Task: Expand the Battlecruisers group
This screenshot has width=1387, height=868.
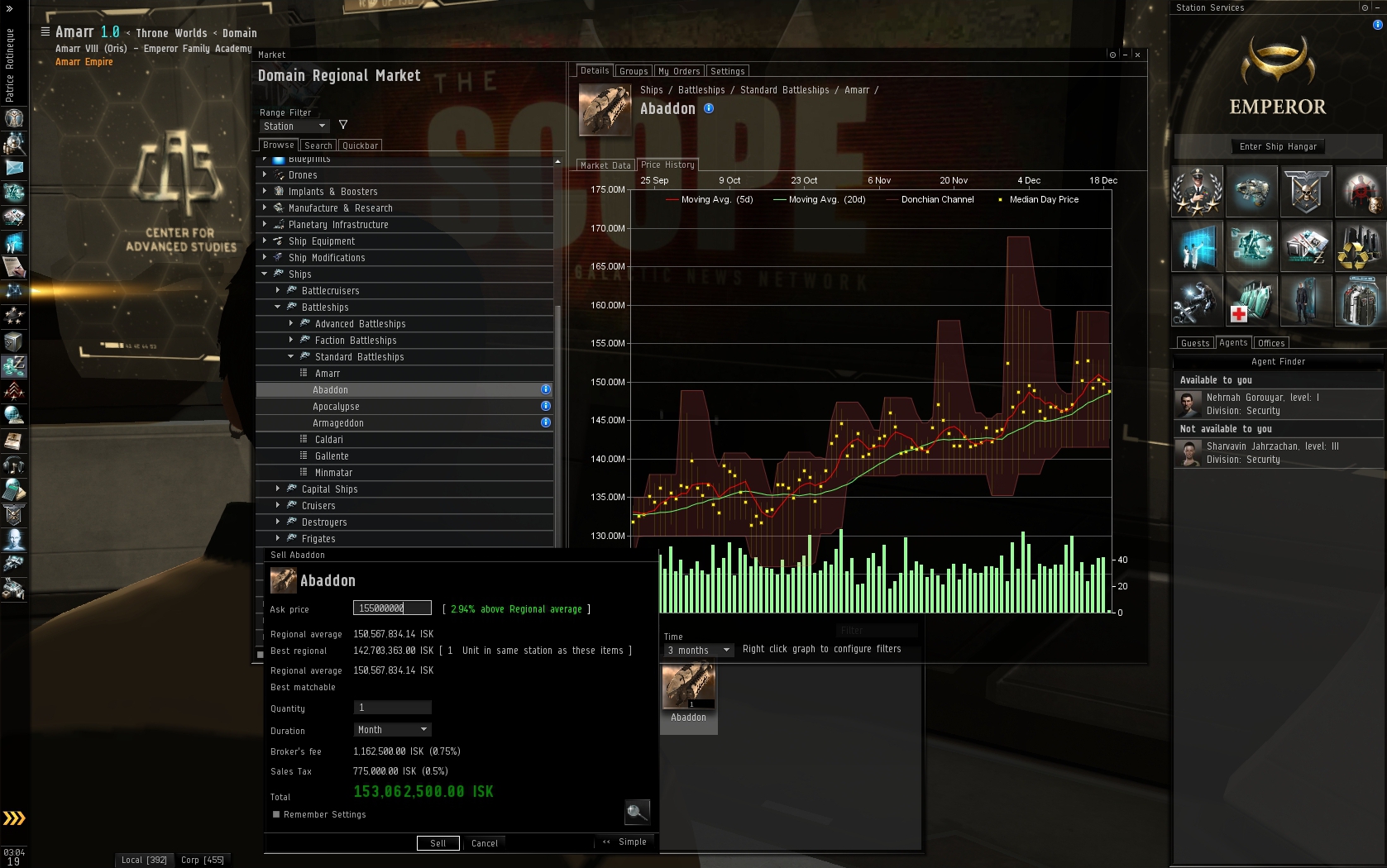Action: [x=278, y=290]
